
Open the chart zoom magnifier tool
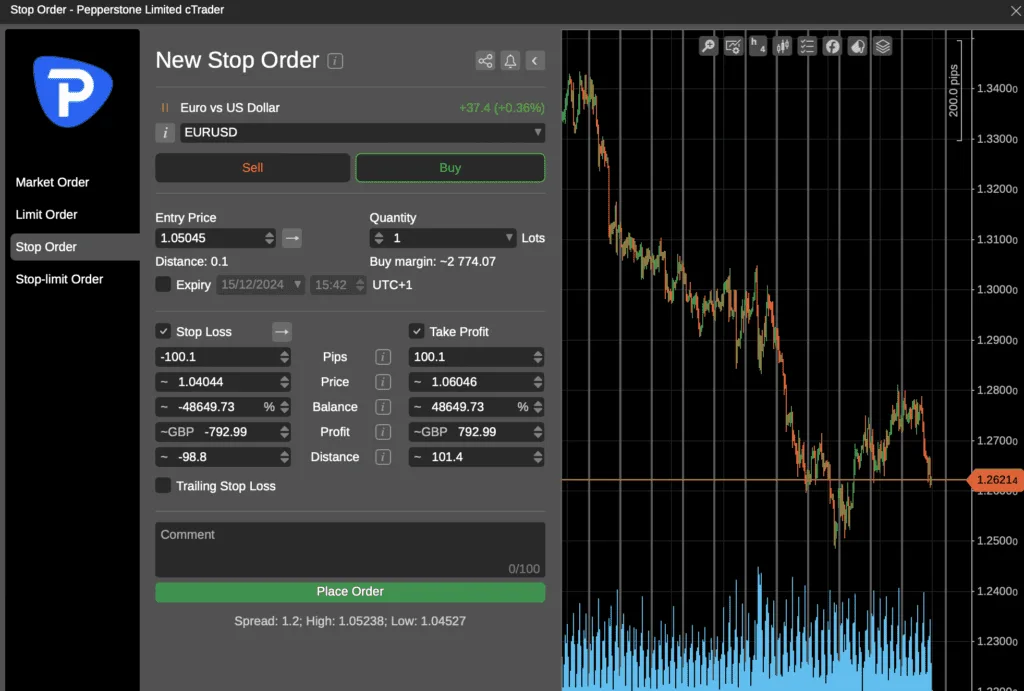coord(708,45)
